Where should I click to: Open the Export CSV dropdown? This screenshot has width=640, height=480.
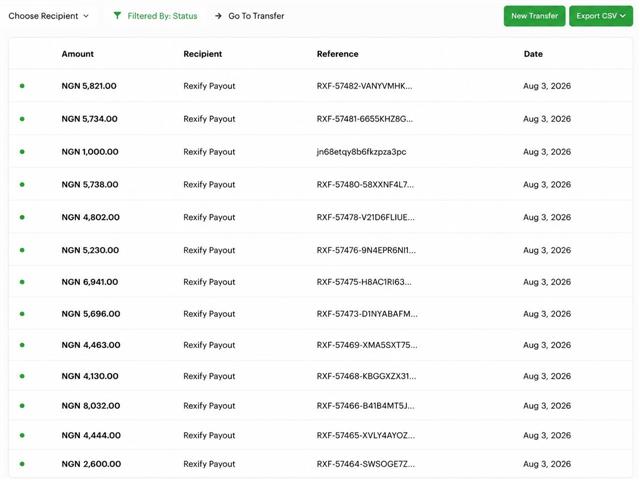click(x=601, y=16)
